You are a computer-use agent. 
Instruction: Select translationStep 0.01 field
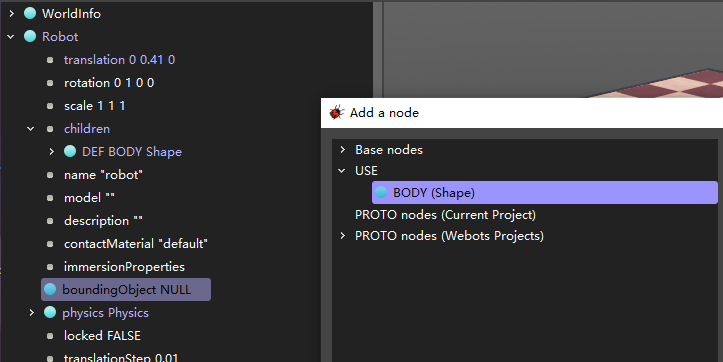(121, 357)
